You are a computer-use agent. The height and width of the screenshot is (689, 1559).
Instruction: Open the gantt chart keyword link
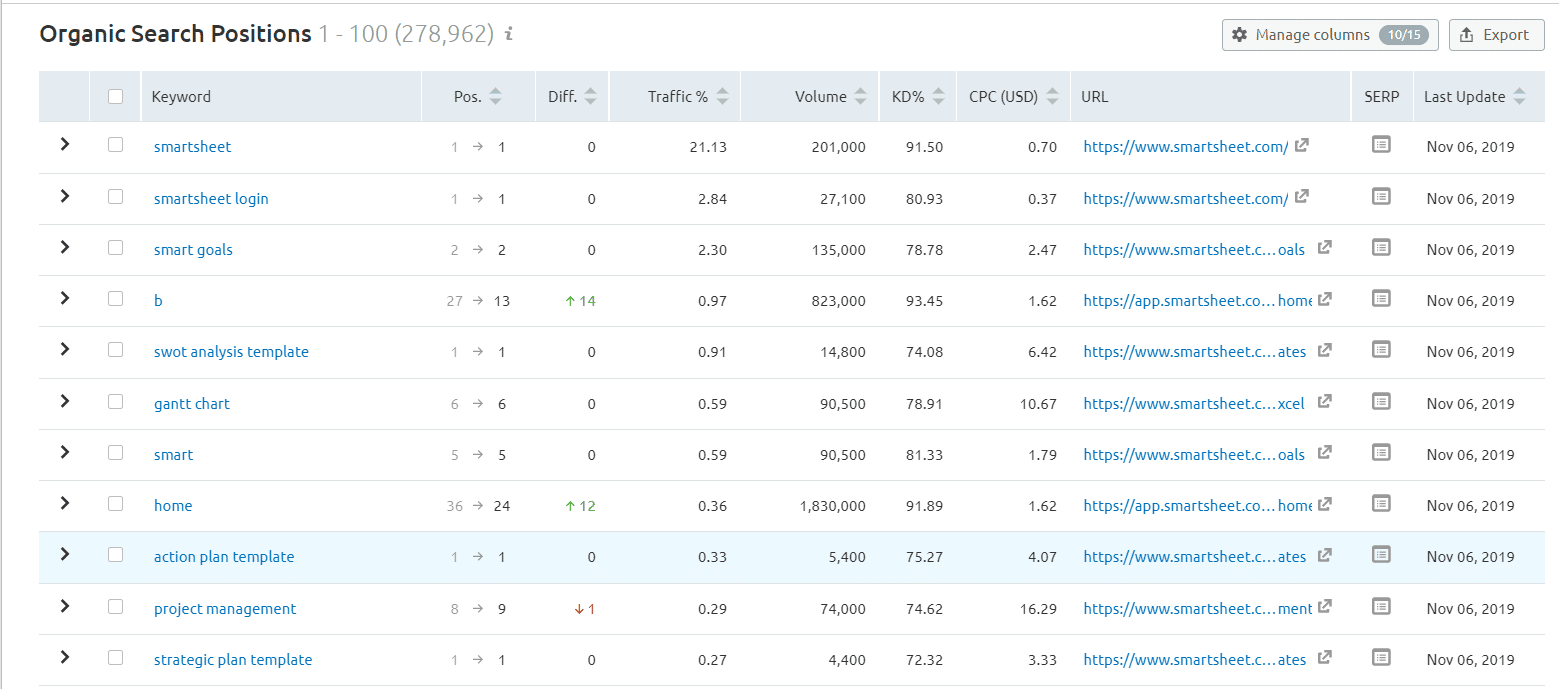(192, 404)
